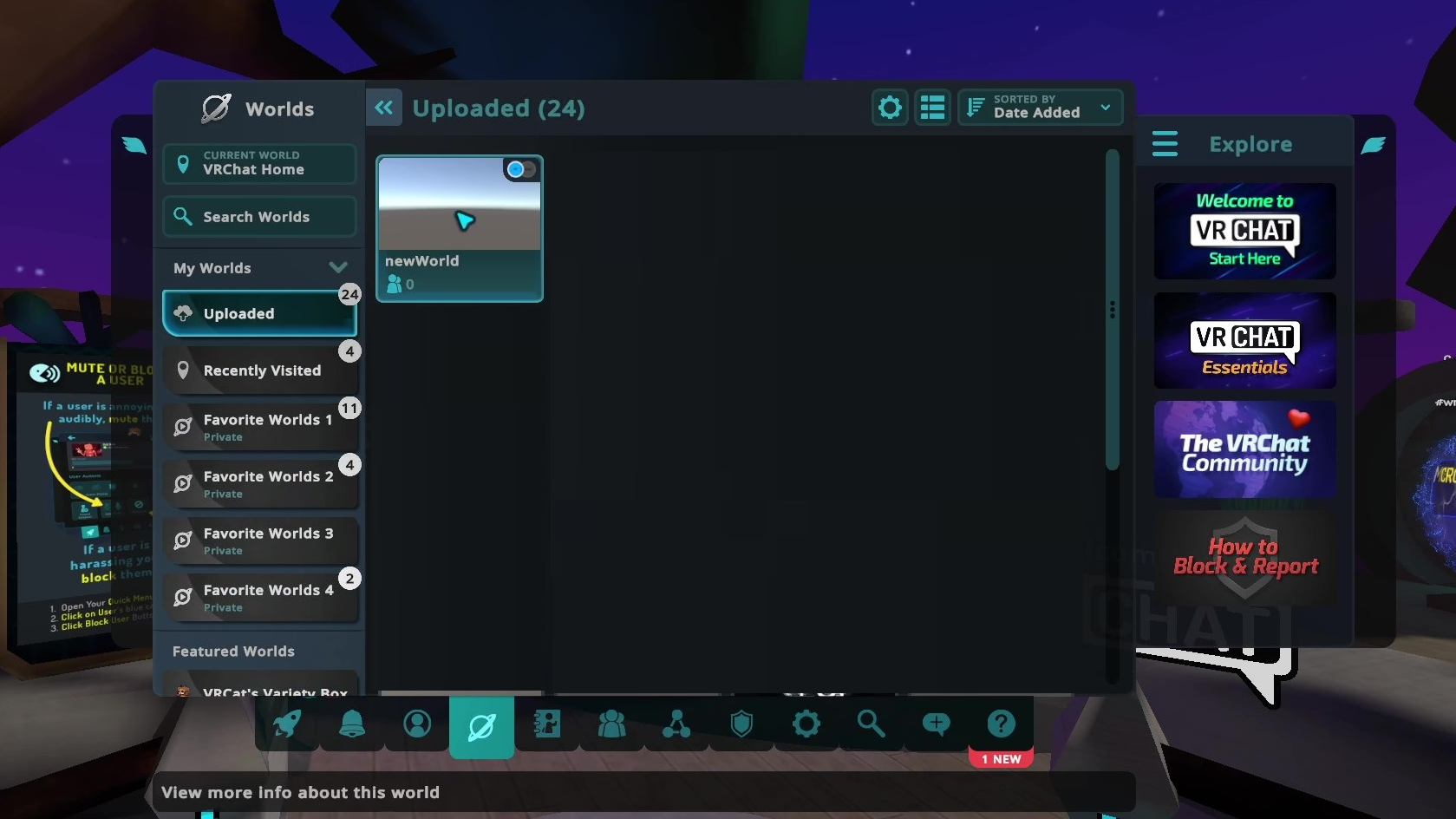1456x819 pixels.
Task: Open Favorite Worlds 1 list
Action: pos(259,427)
